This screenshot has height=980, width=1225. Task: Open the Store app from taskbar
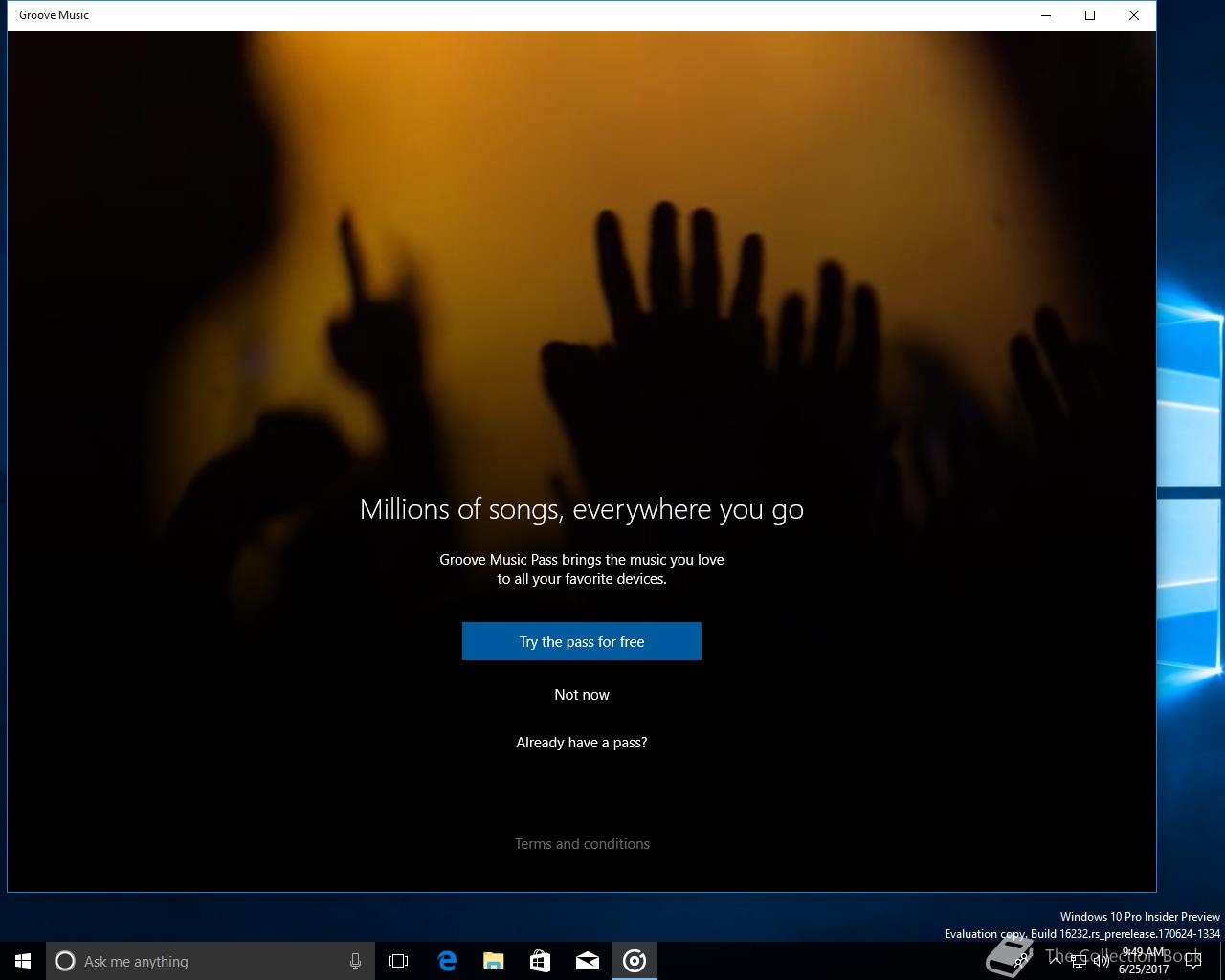click(540, 961)
